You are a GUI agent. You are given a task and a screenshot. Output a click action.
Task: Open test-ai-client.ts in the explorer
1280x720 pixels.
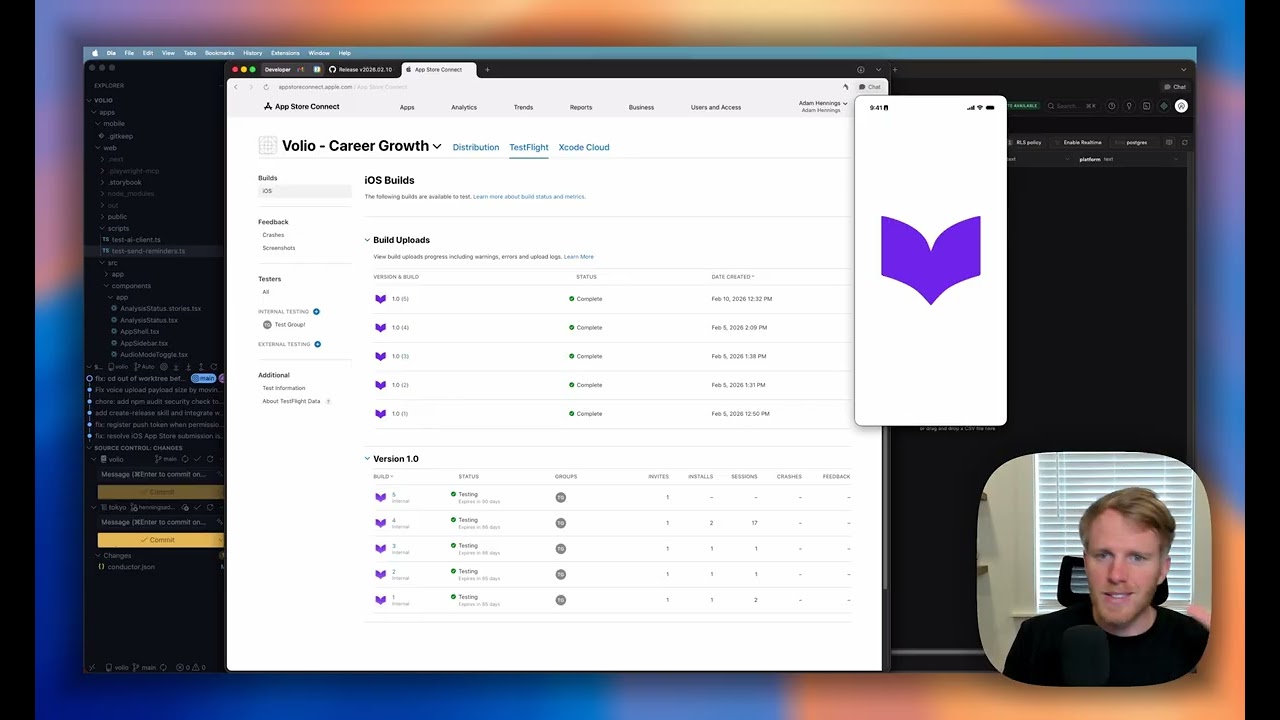pos(136,240)
